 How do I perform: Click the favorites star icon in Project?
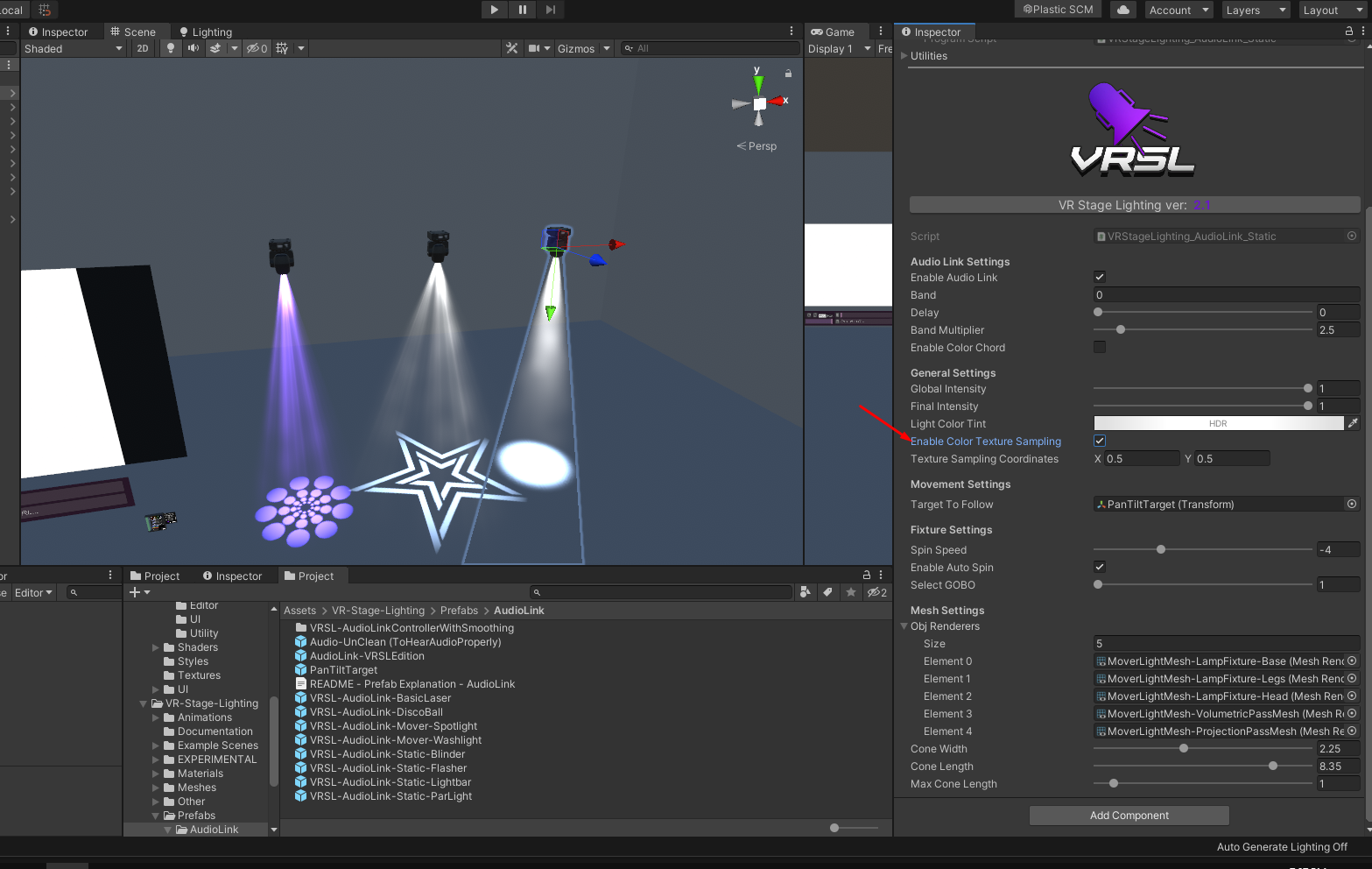[850, 592]
